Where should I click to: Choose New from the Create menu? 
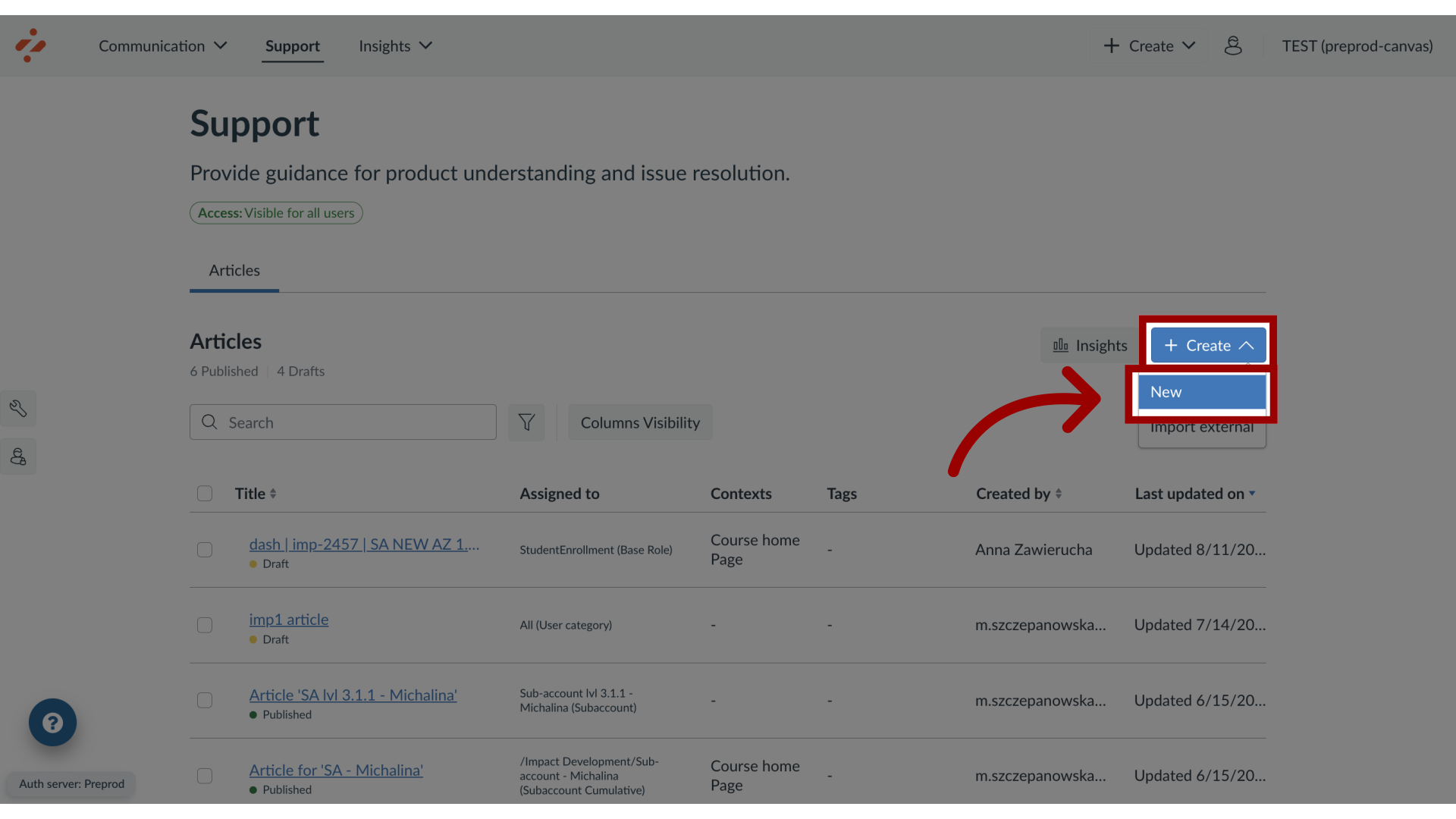1202,392
